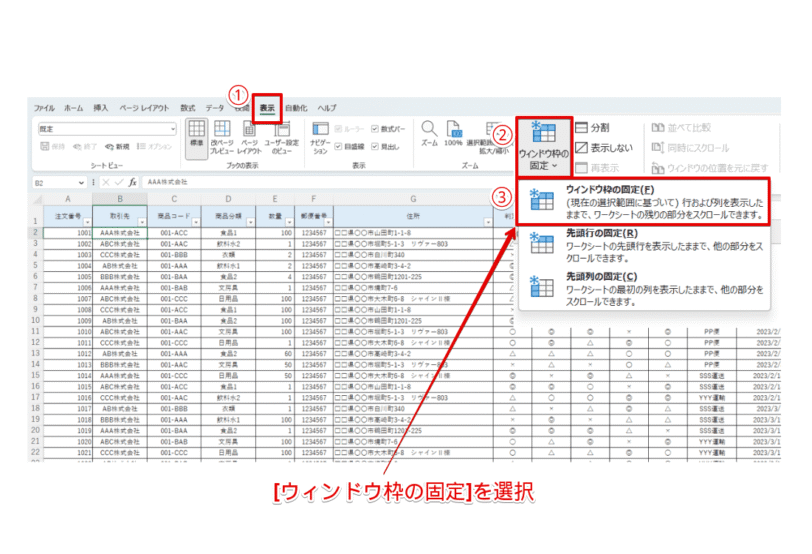The image size is (812, 554).
Task: Open the 数量 filter arrow
Action: click(289, 222)
